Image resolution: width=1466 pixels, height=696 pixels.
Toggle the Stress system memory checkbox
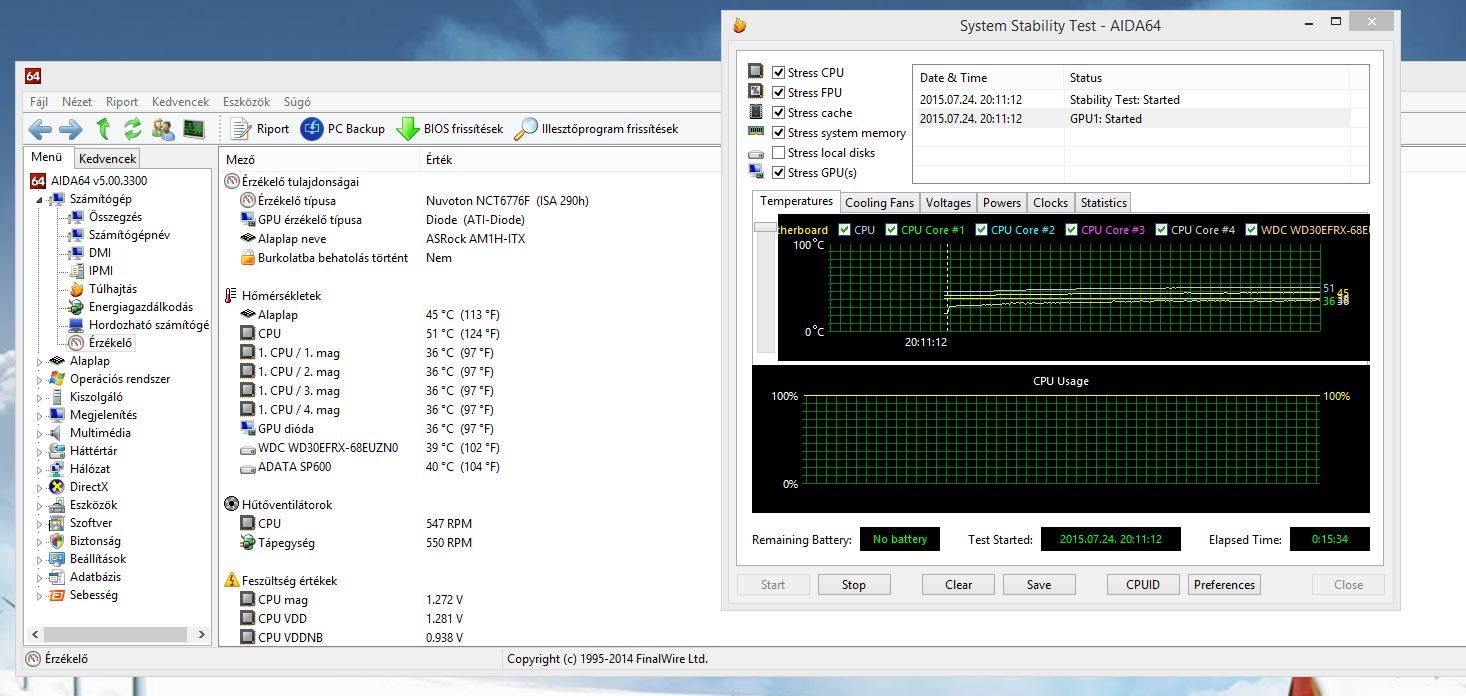tap(779, 132)
